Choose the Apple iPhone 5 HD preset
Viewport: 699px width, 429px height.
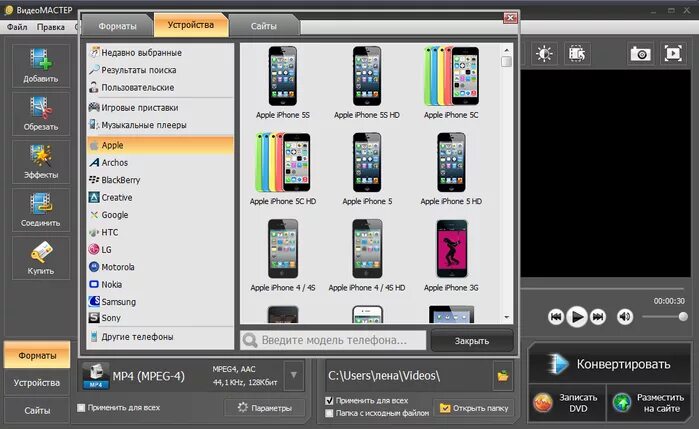tap(451, 169)
